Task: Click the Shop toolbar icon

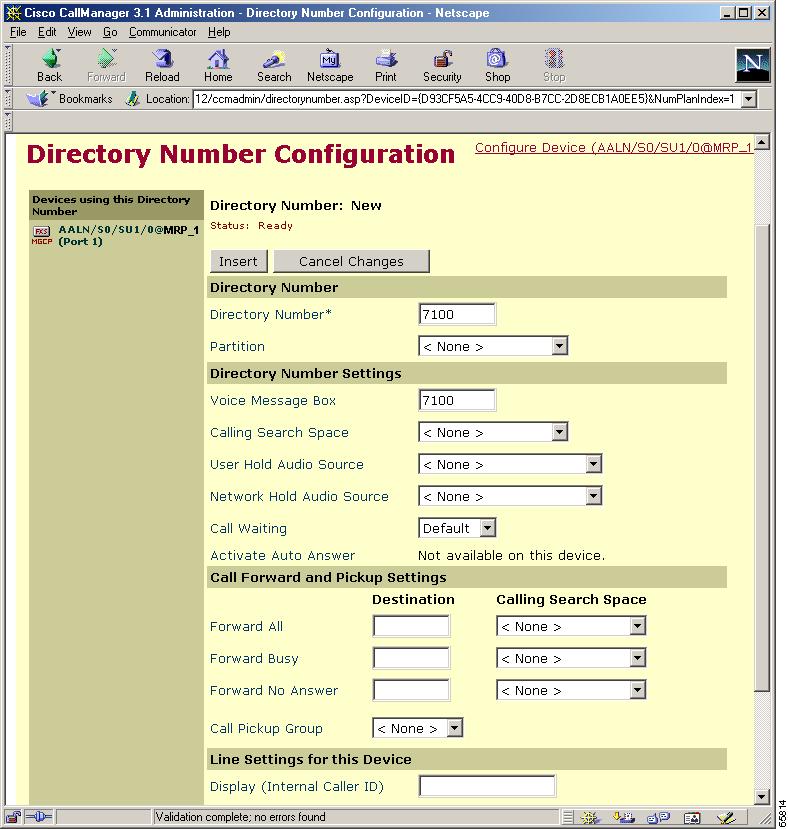Action: click(x=498, y=65)
